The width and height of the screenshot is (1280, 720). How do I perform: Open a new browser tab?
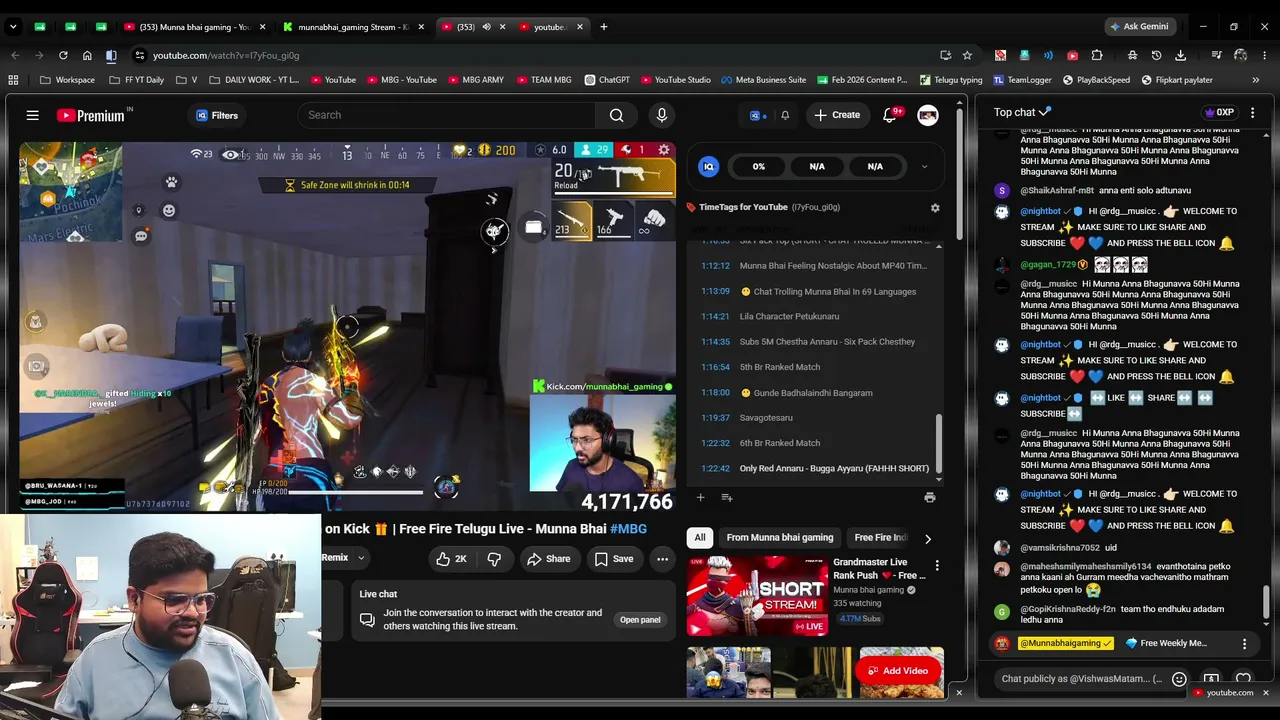tap(603, 27)
